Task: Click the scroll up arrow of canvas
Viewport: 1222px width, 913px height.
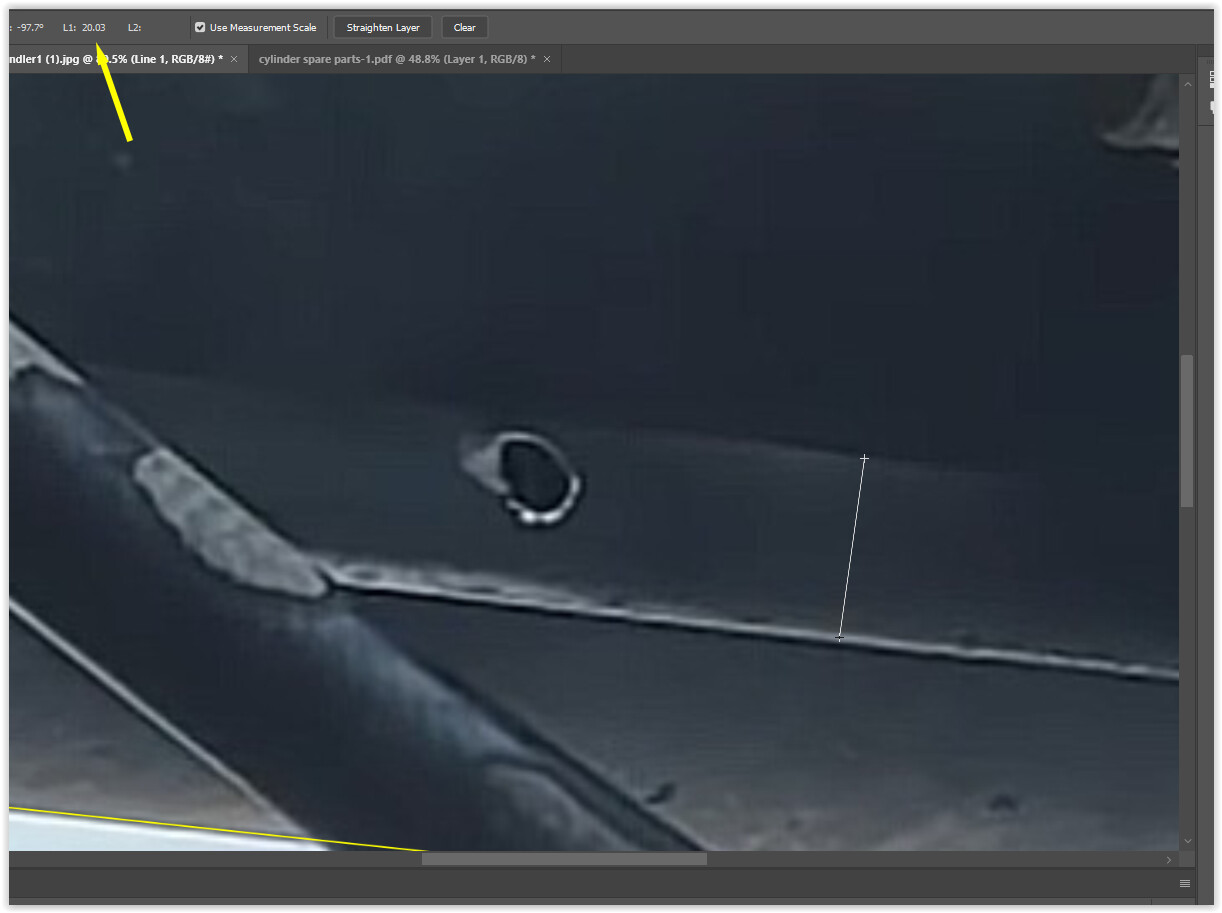Action: [x=1187, y=84]
